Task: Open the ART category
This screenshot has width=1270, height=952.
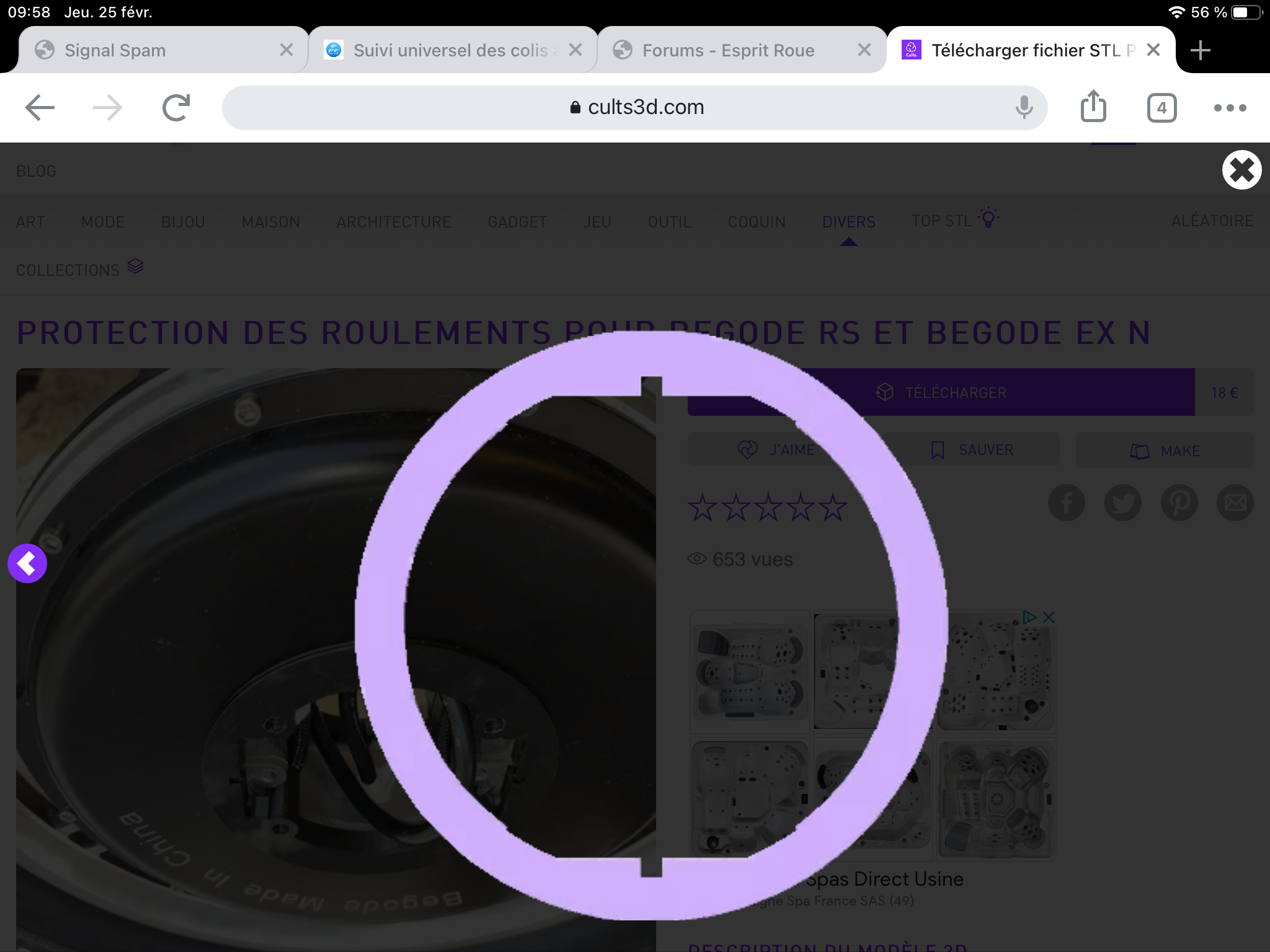Action: 30,222
